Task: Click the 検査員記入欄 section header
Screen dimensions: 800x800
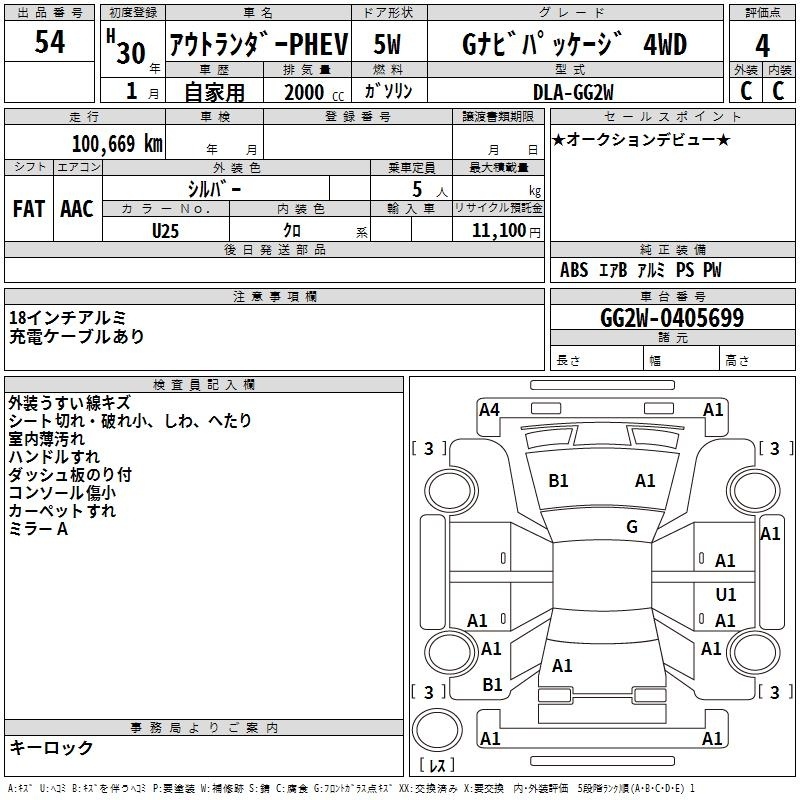Action: click(204, 384)
